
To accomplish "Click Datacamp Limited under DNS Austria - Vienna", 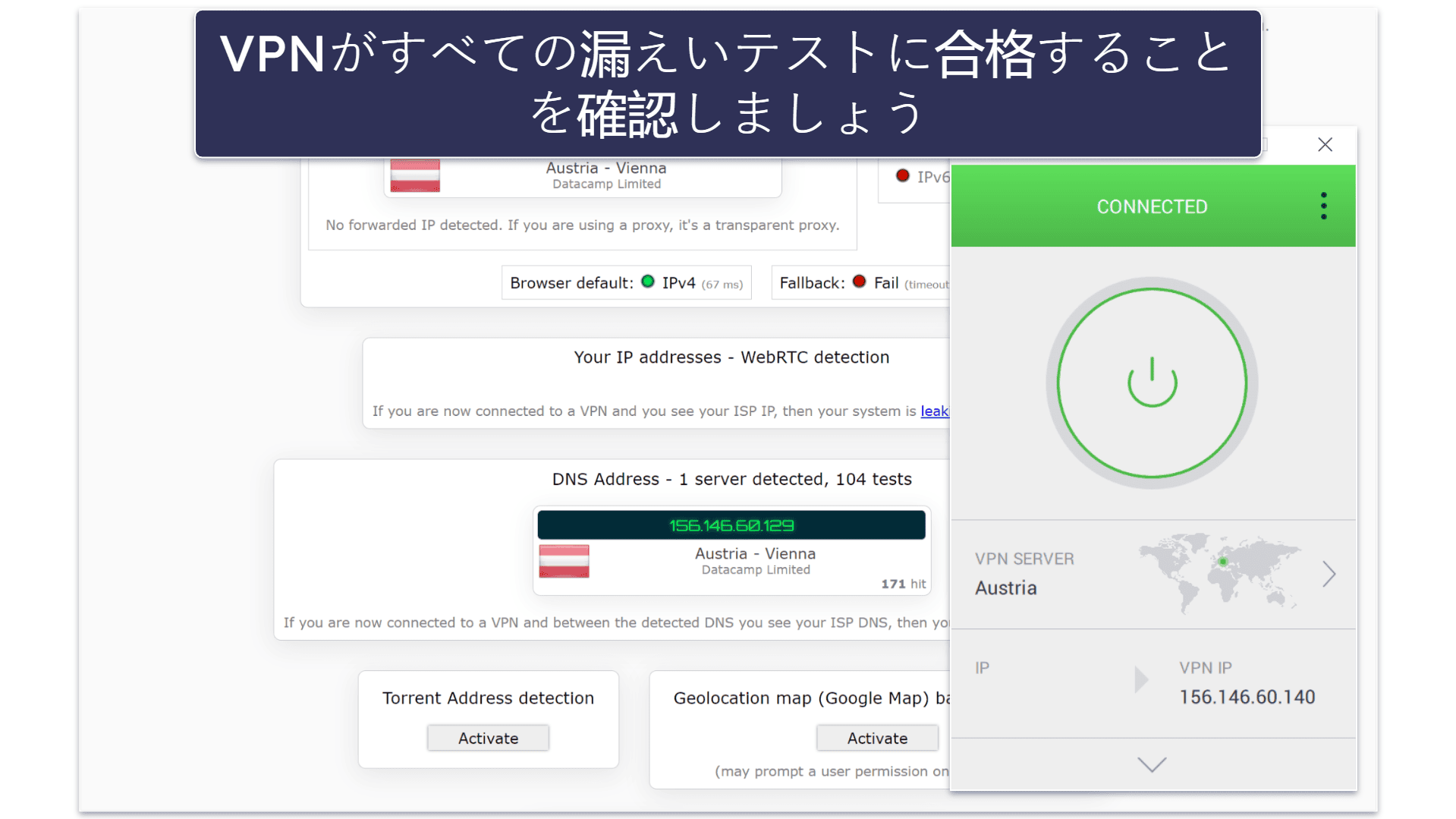I will (756, 570).
